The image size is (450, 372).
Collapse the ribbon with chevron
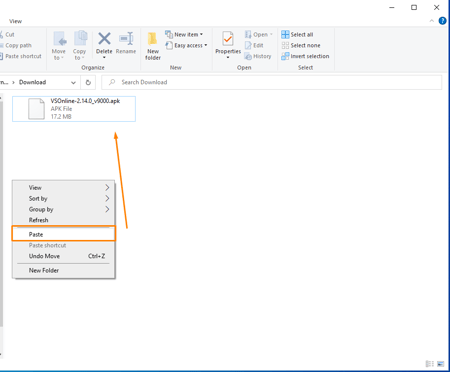click(x=432, y=21)
